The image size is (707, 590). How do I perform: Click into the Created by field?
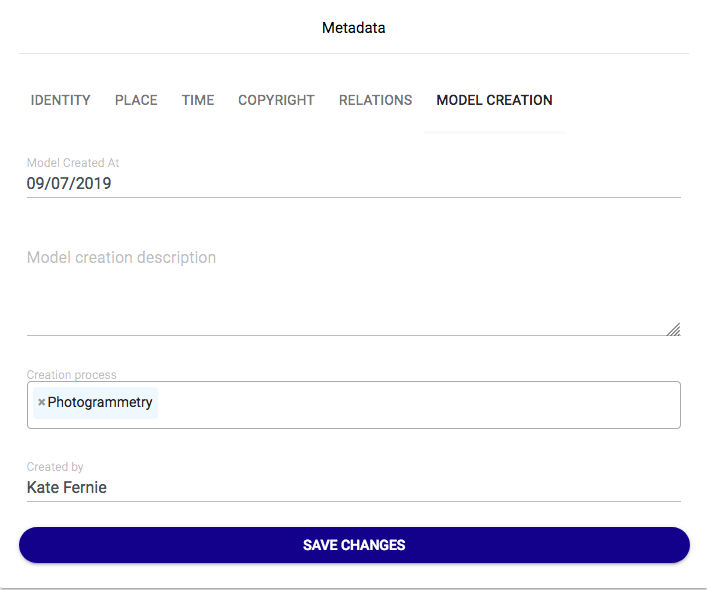click(x=354, y=488)
